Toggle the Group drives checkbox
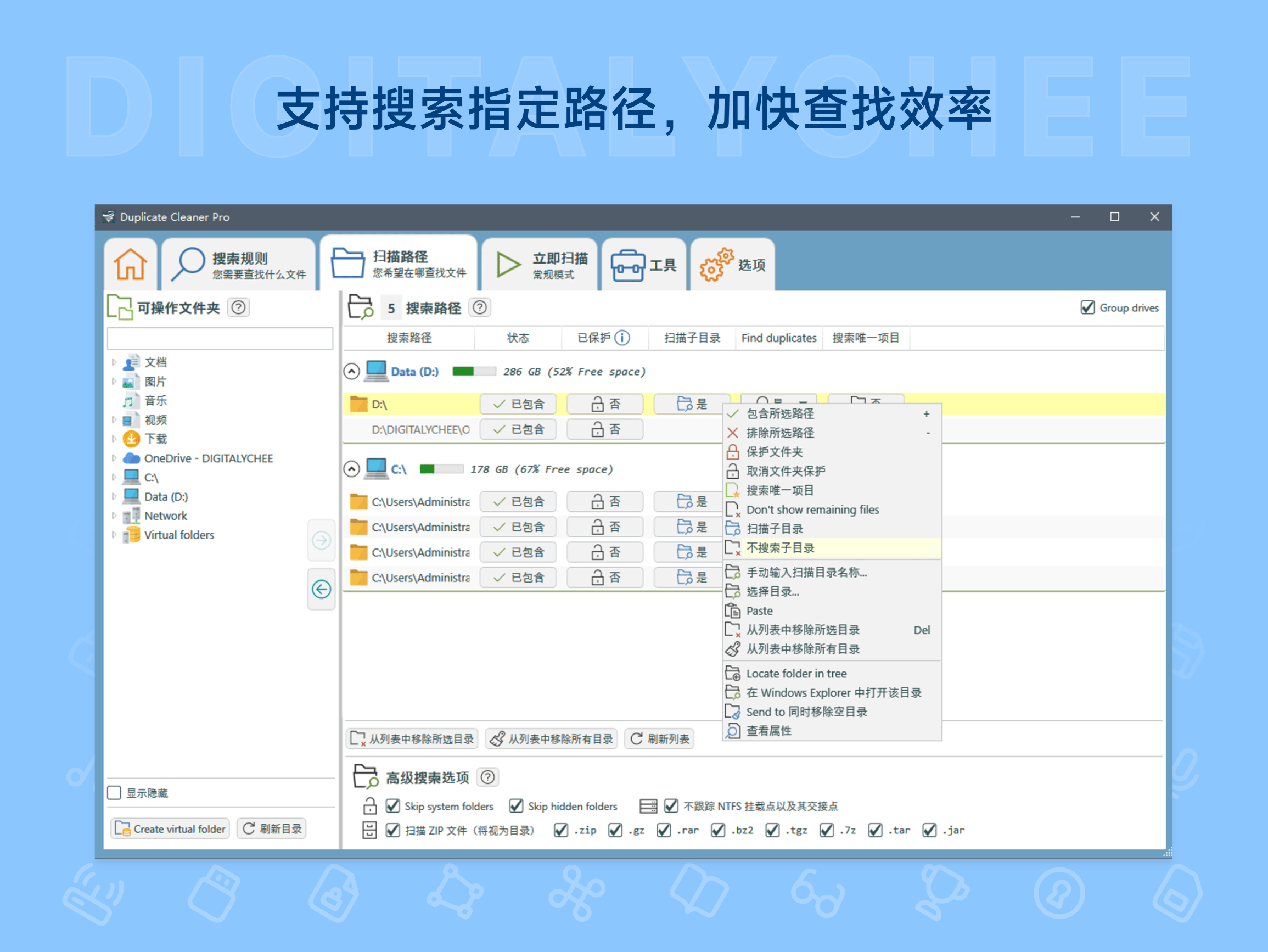1268x952 pixels. pos(1087,308)
